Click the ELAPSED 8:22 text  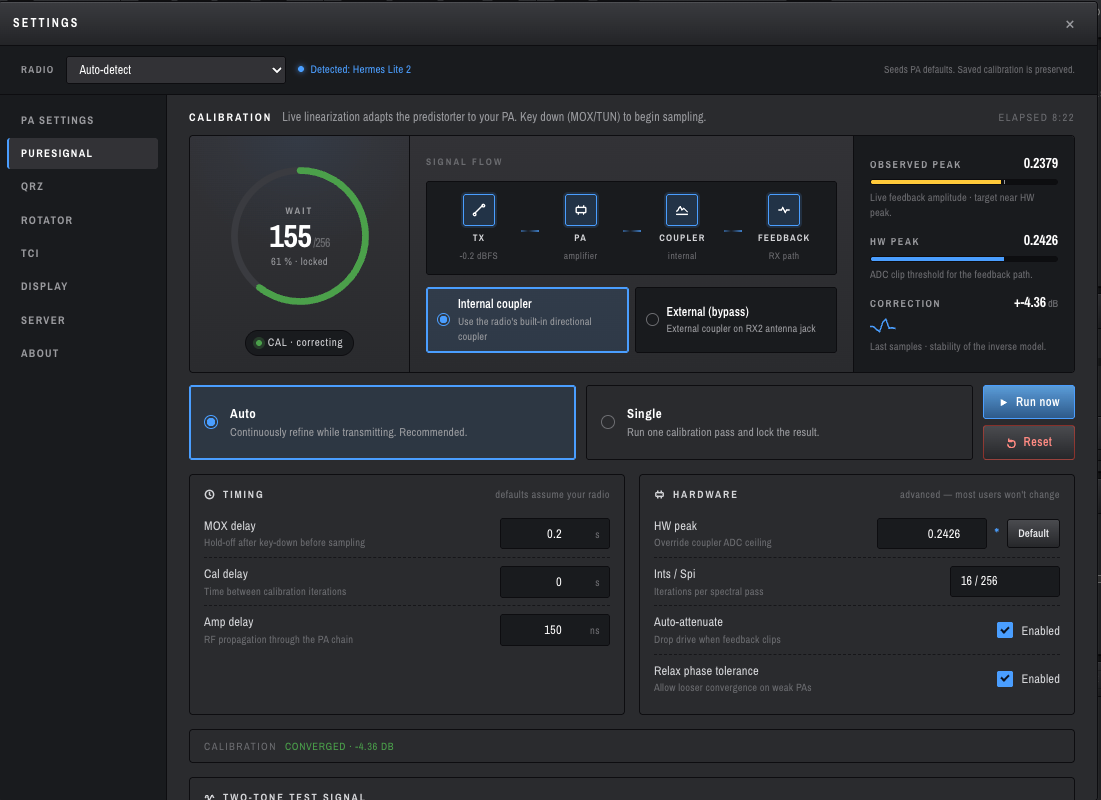click(1036, 117)
